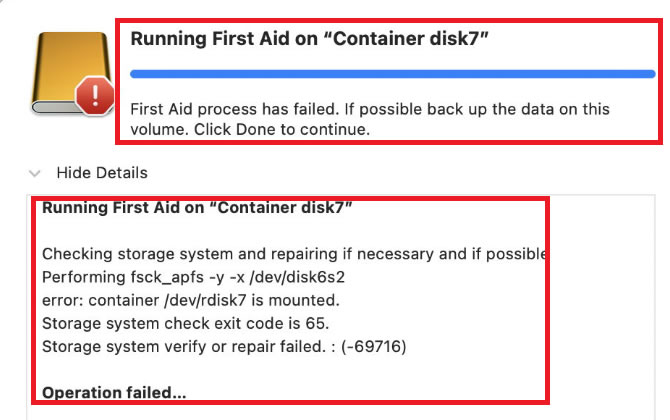Viewport: 670px width, 420px height.
Task: Click the (-69716) error code
Action: pyautogui.click(x=373, y=347)
